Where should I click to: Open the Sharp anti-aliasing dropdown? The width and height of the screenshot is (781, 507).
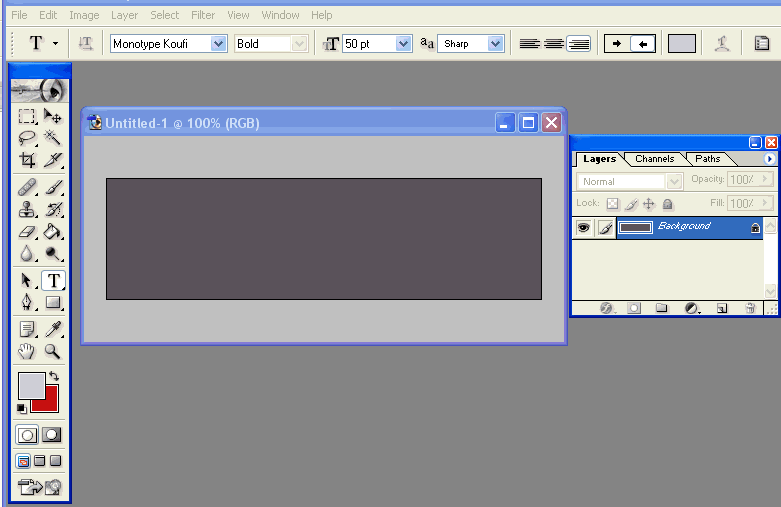(x=495, y=44)
